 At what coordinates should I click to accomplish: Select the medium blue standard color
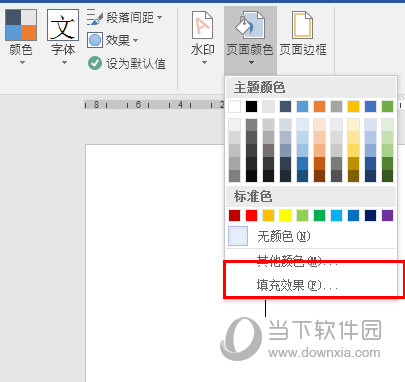(x=353, y=215)
